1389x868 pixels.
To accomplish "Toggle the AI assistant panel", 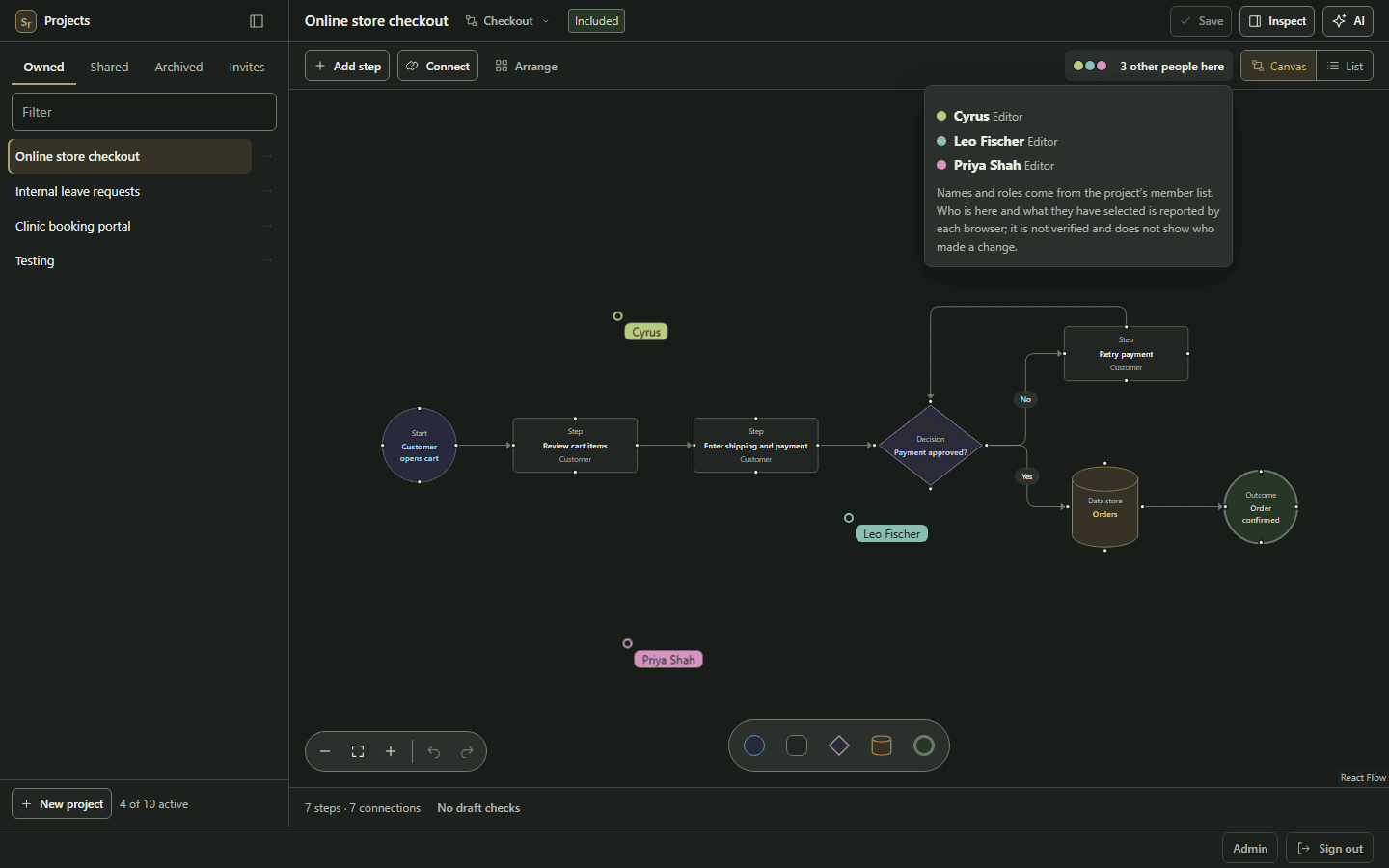I will click(x=1348, y=21).
